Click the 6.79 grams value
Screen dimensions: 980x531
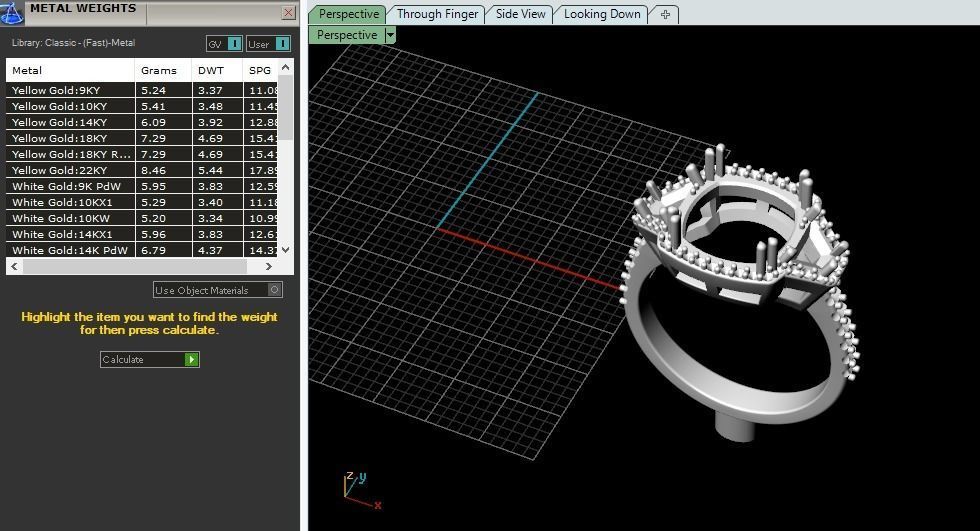pyautogui.click(x=153, y=250)
